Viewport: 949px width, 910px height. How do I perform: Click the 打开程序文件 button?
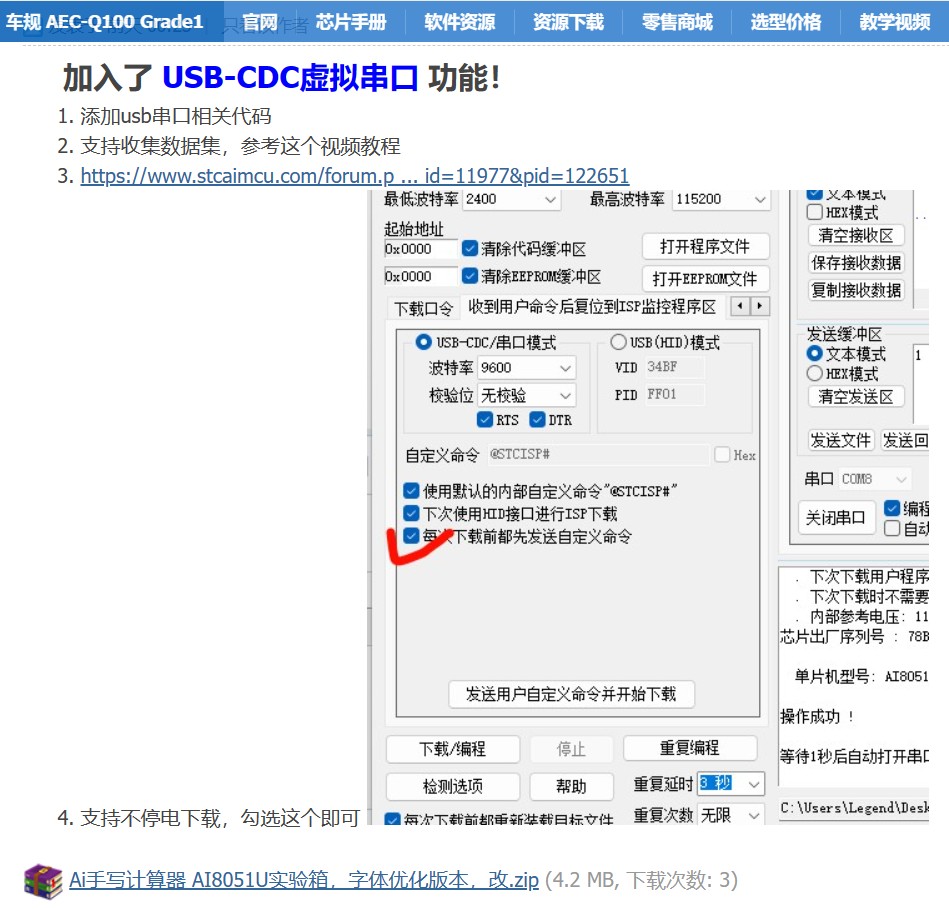pos(706,247)
